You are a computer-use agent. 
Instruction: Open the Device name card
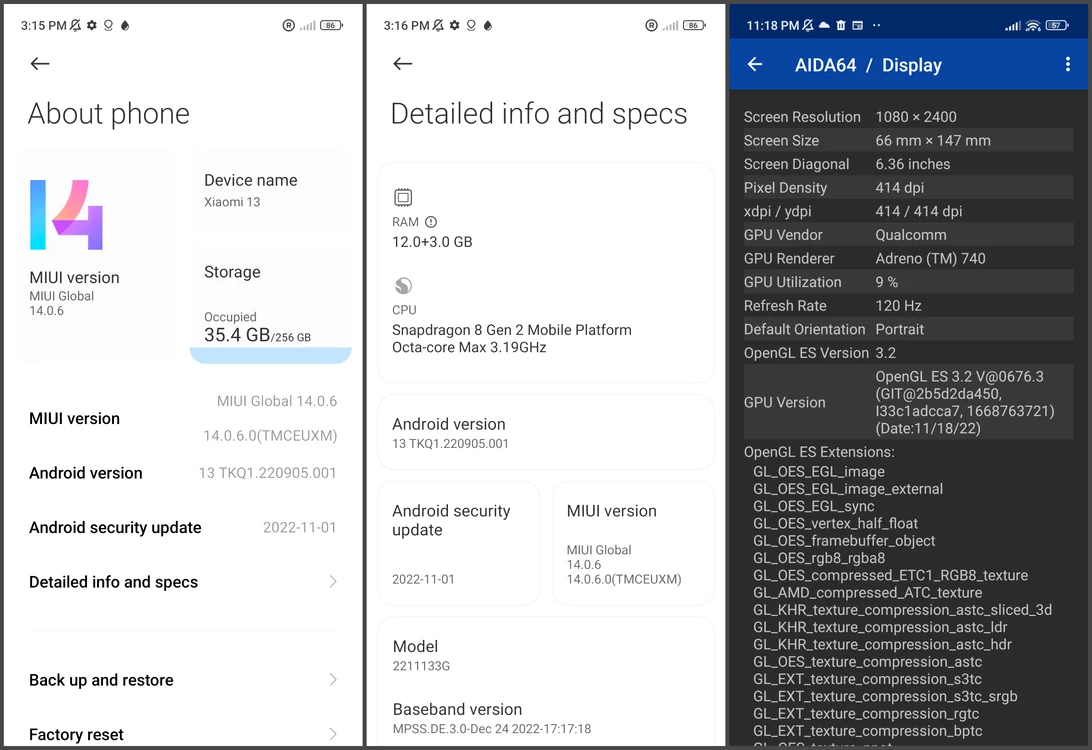tap(270, 190)
